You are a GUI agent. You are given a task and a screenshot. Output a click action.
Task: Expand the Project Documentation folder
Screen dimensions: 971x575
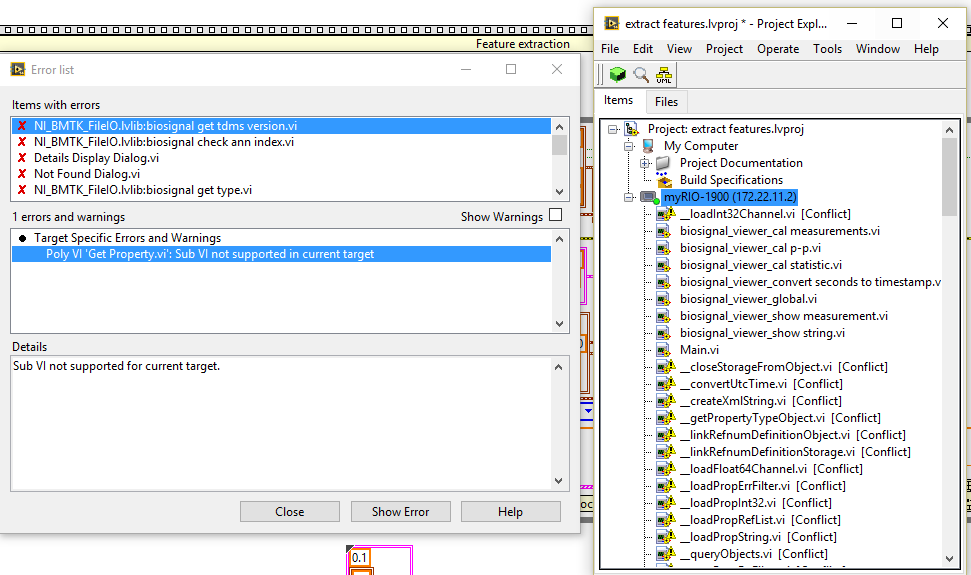point(645,163)
